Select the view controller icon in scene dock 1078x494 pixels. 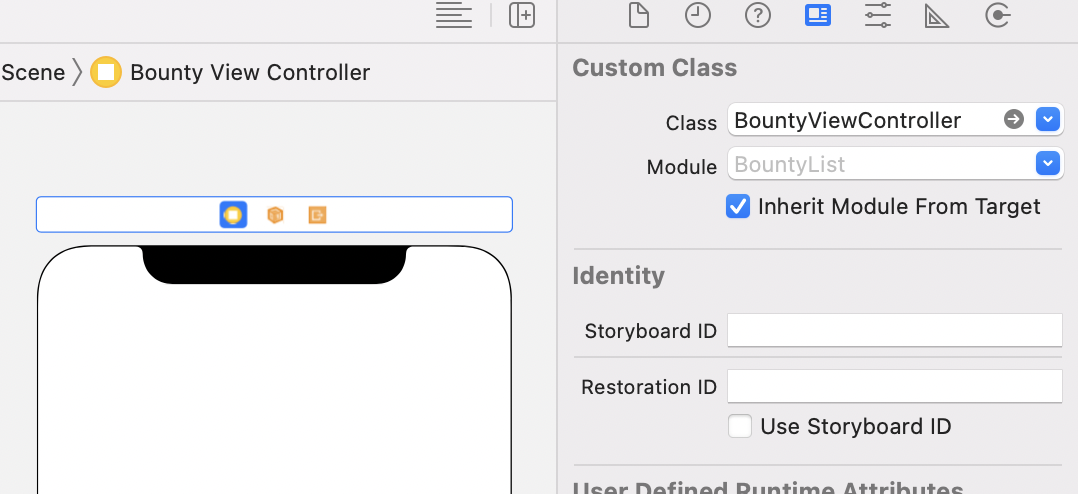(233, 215)
